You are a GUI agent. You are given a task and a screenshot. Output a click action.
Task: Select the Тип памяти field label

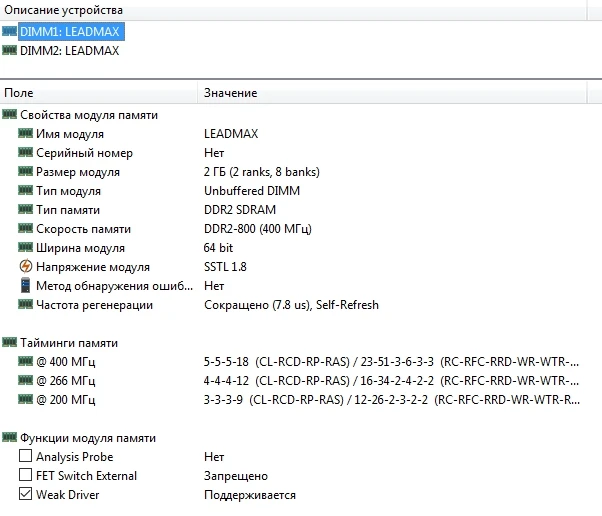(x=68, y=210)
